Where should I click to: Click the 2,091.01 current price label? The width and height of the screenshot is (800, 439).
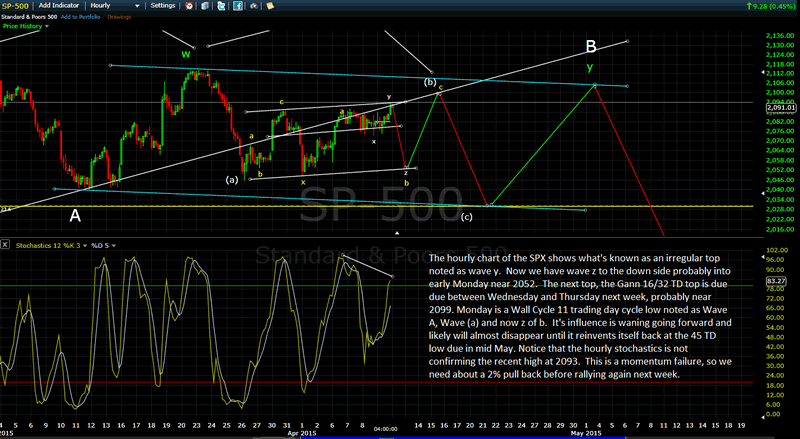coord(781,108)
